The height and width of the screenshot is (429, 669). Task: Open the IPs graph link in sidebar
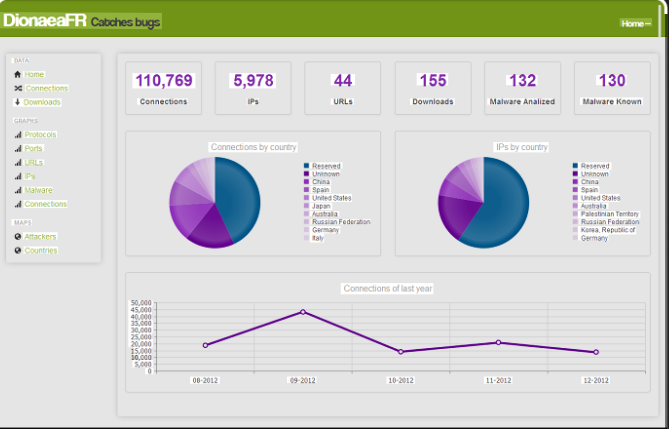[x=30, y=176]
